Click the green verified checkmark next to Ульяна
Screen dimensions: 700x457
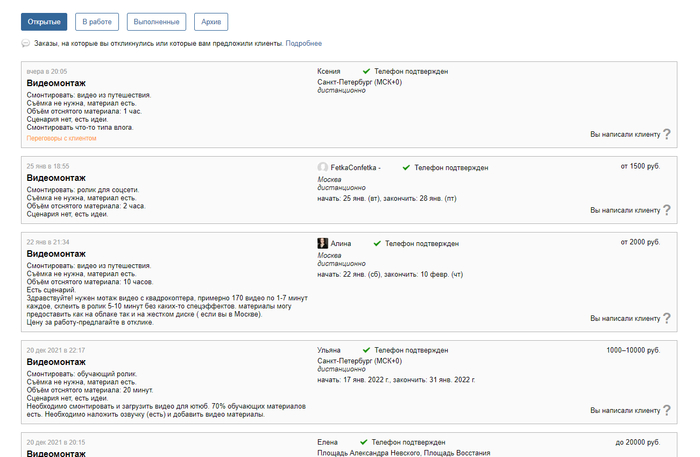point(367,350)
